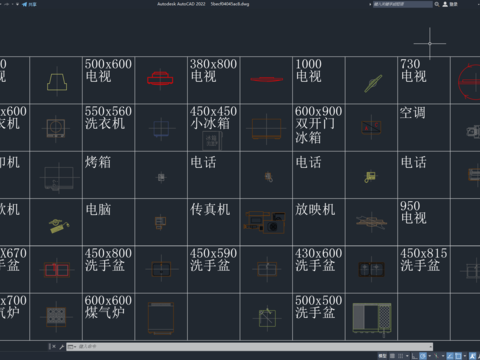Screen dimensions: 480x360
Task: Toggle polar tracking icon in status bar
Action: pos(423,356)
